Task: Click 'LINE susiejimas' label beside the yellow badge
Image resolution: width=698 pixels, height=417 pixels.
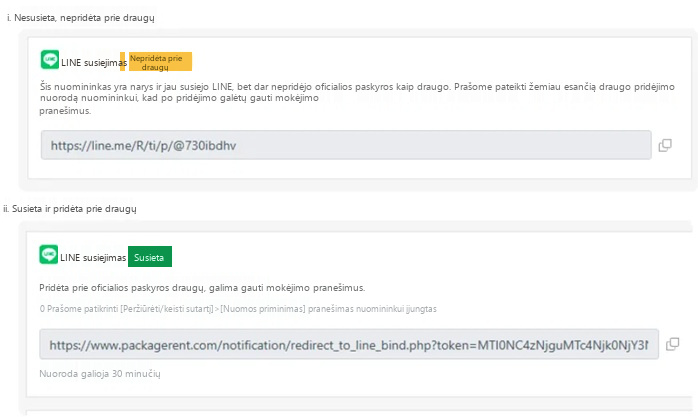Action: point(94,63)
